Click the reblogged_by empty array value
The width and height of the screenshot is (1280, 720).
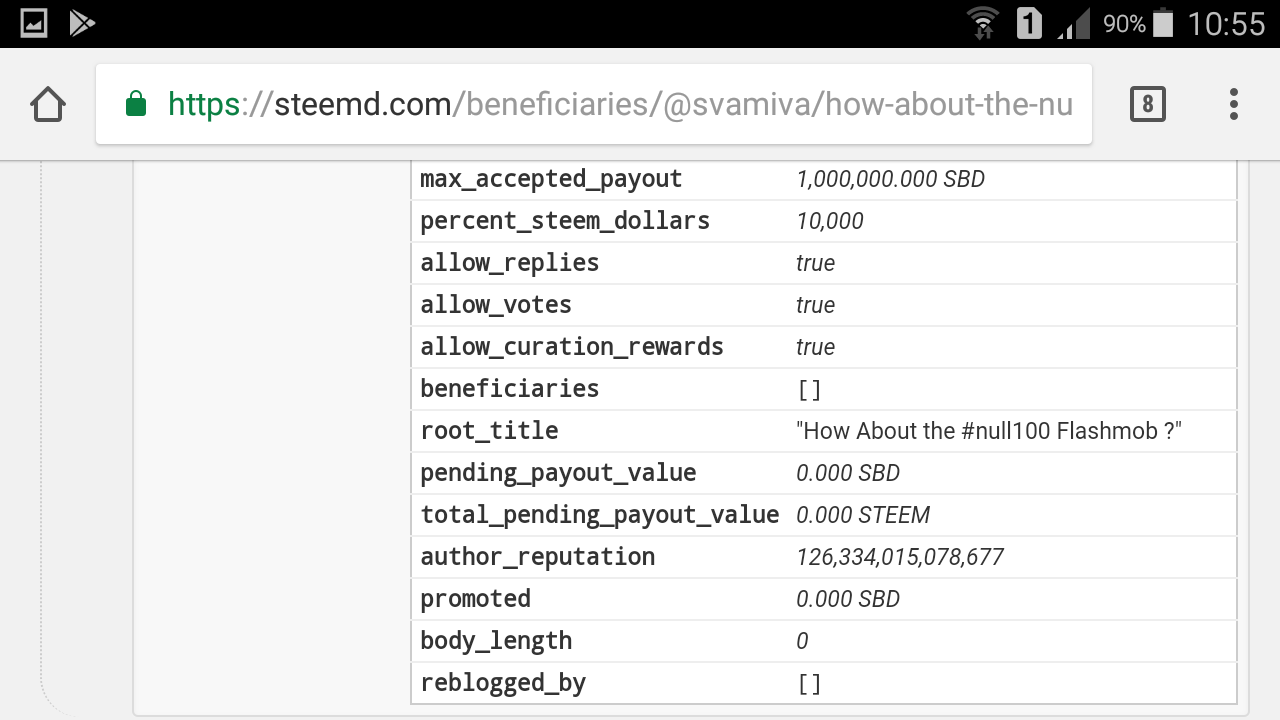[x=809, y=683]
